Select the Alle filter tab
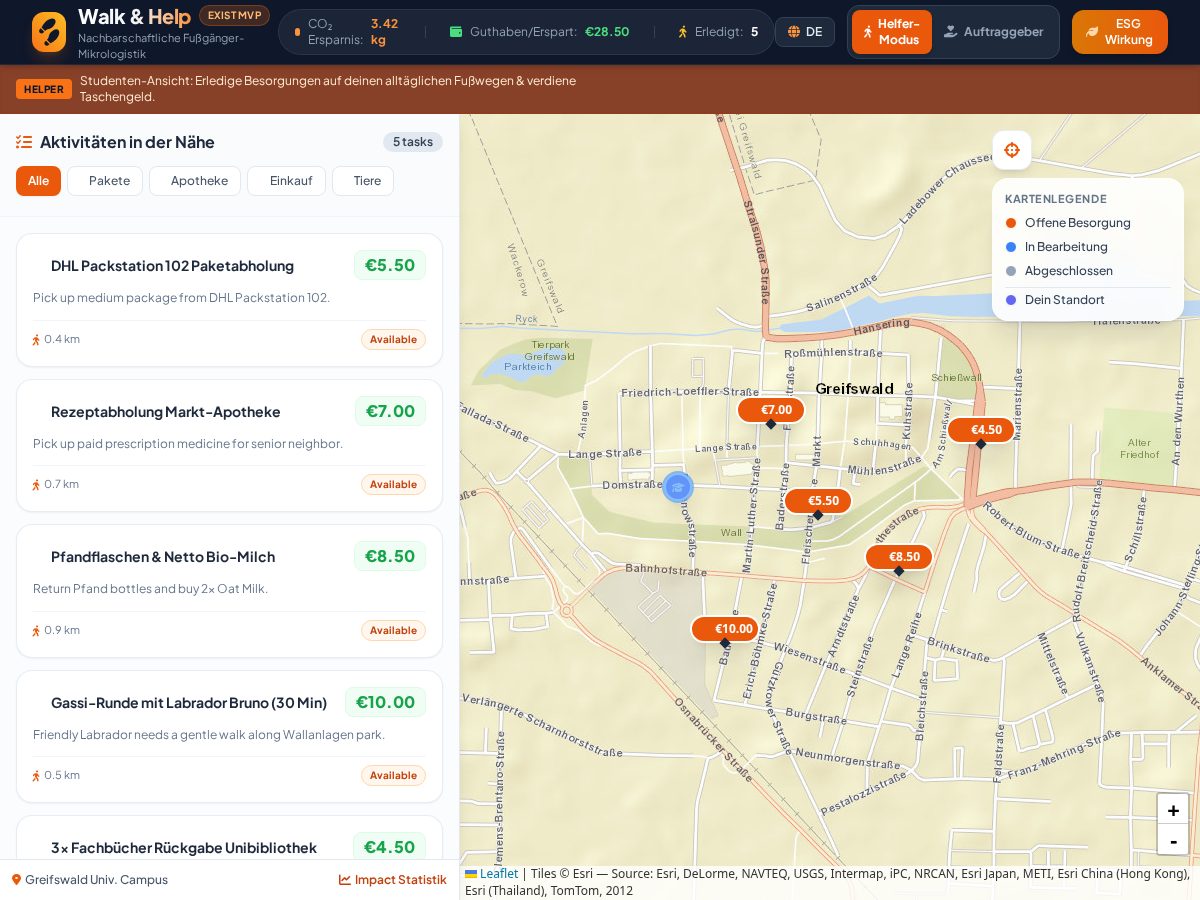Screen dimensions: 1200x900 pyautogui.click(x=38, y=181)
